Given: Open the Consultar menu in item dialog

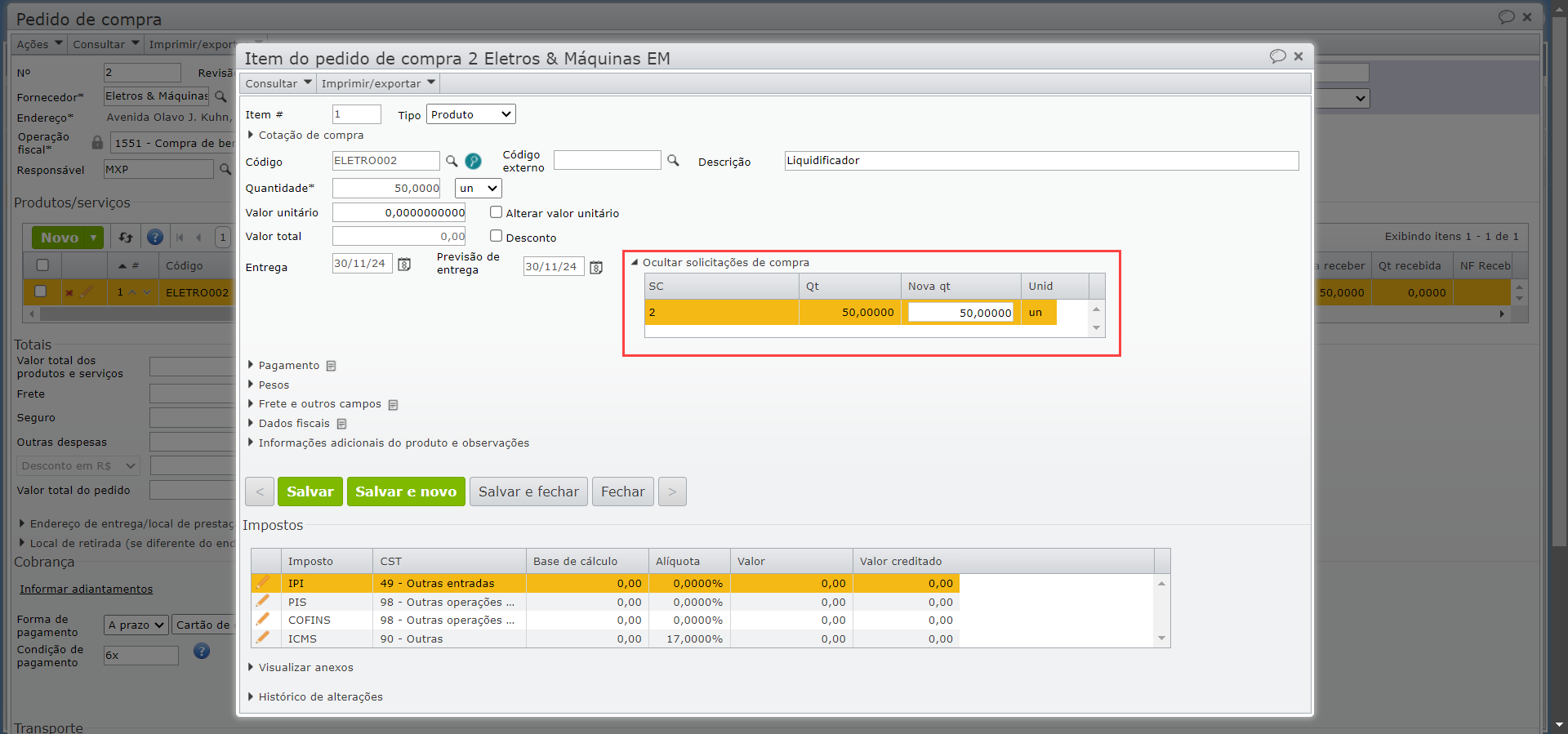Looking at the screenshot, I should tap(278, 83).
